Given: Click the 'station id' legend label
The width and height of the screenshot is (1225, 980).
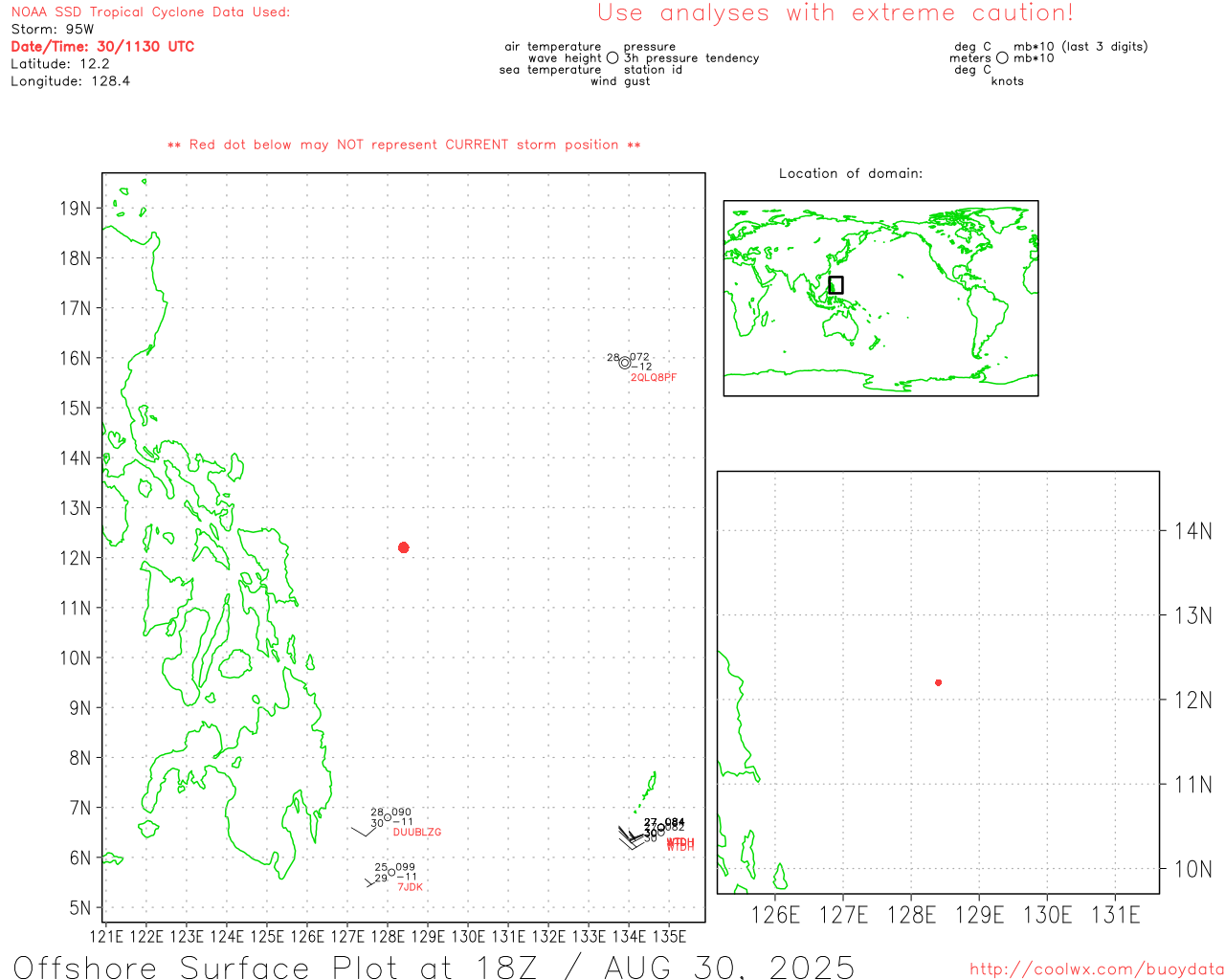Looking at the screenshot, I should tap(653, 70).
